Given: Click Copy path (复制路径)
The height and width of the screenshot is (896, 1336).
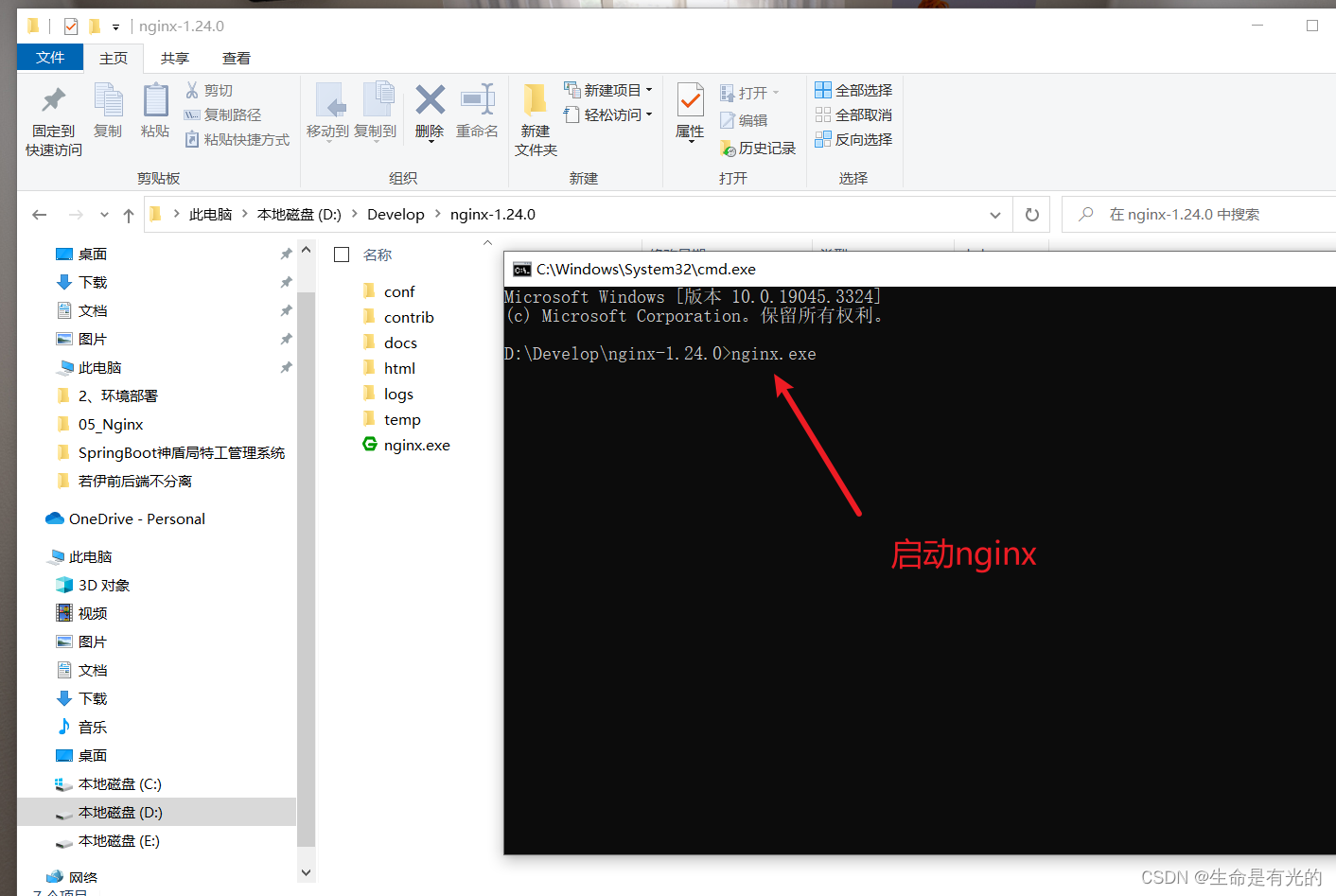Looking at the screenshot, I should tap(222, 114).
